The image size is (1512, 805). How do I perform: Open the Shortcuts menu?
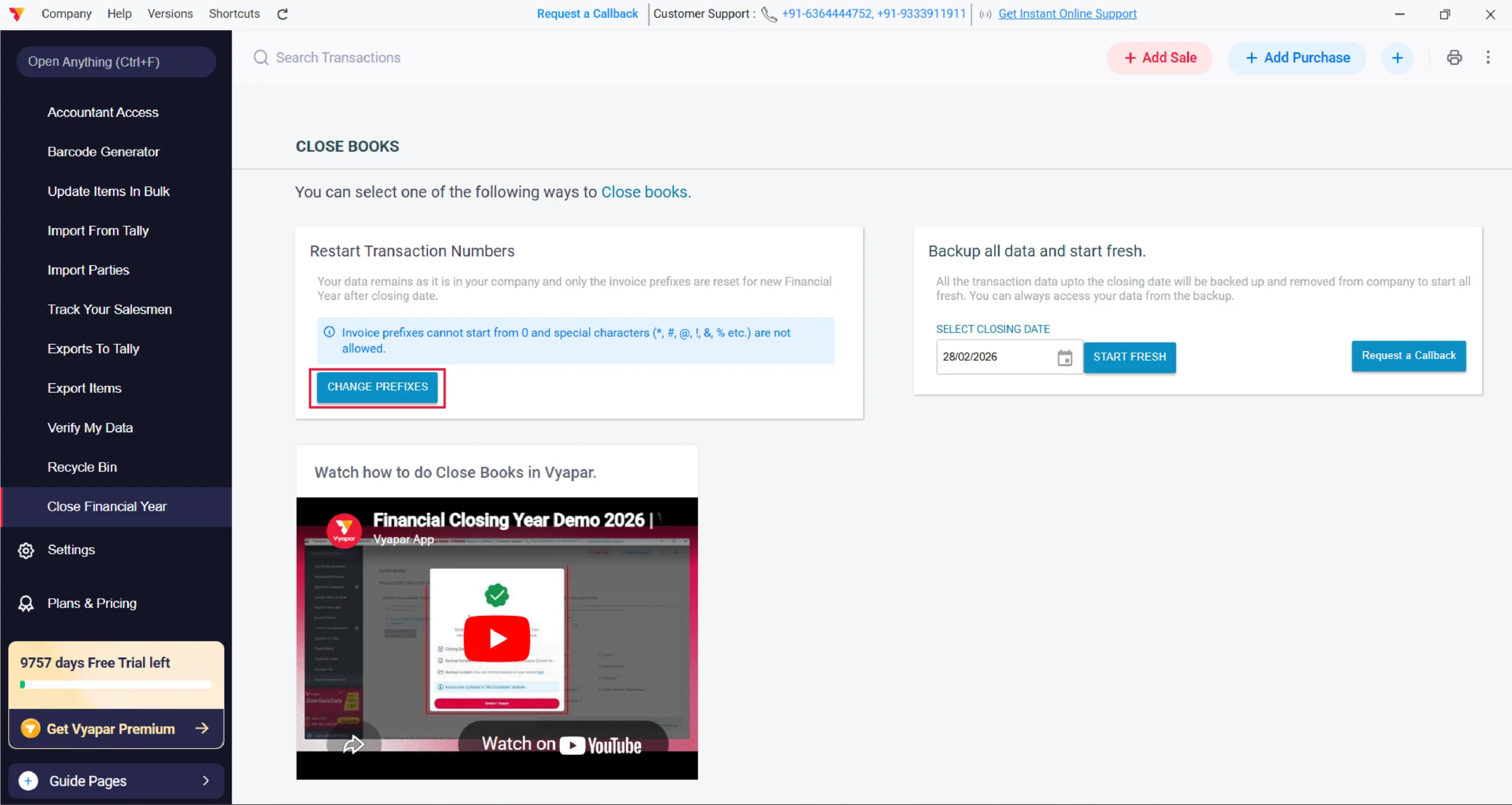234,14
